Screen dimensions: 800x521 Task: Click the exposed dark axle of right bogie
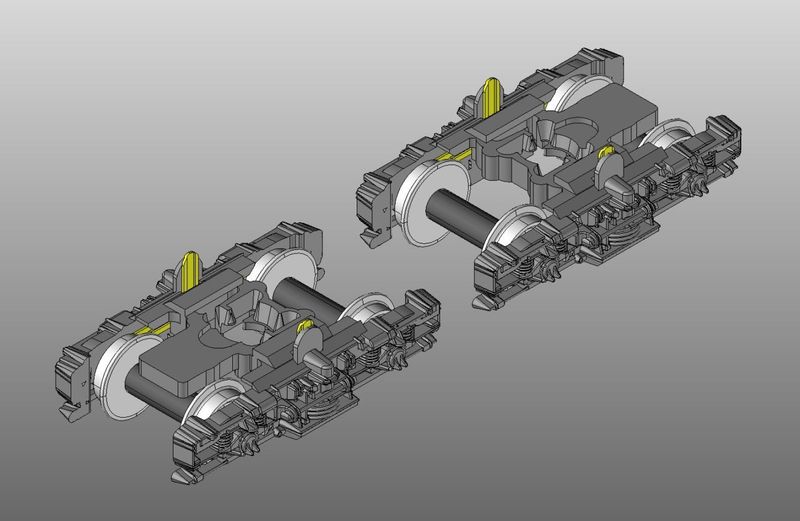pyautogui.click(x=456, y=212)
